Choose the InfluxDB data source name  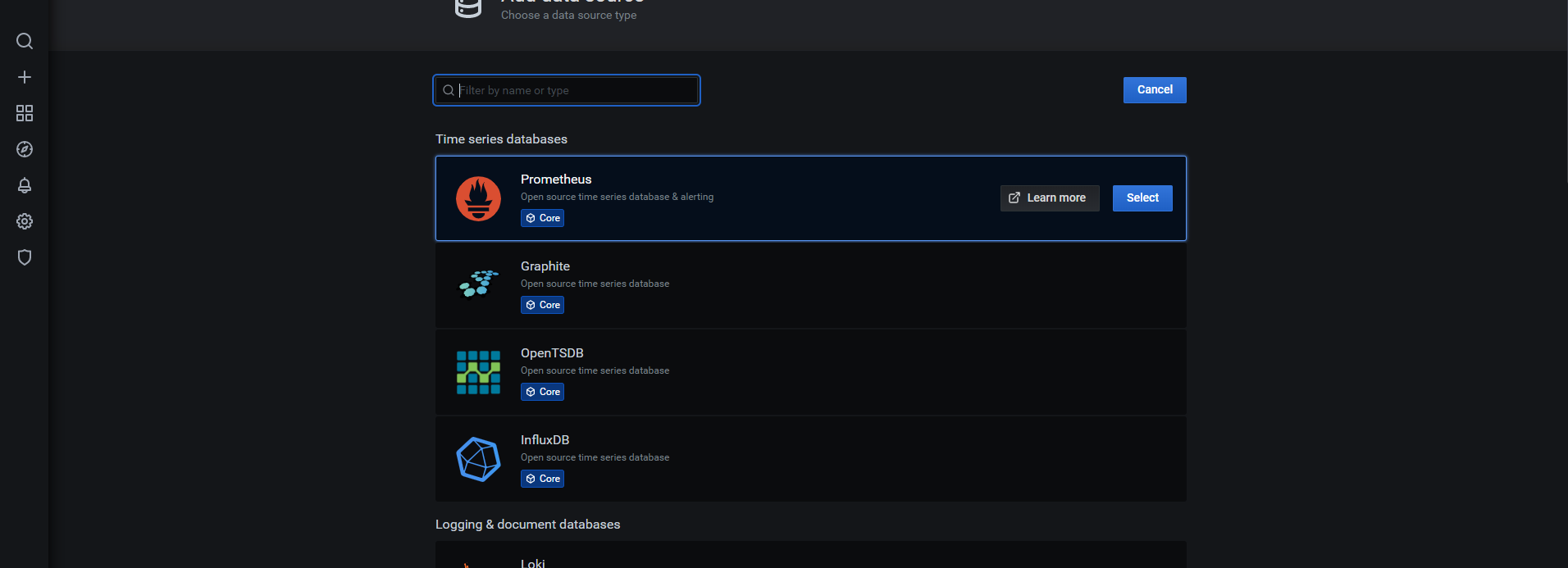[x=545, y=440]
